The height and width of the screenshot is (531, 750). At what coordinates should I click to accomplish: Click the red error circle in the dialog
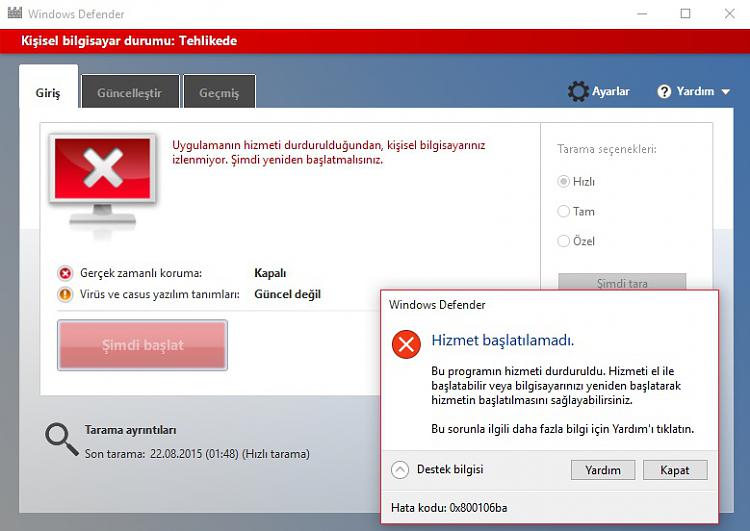click(406, 344)
